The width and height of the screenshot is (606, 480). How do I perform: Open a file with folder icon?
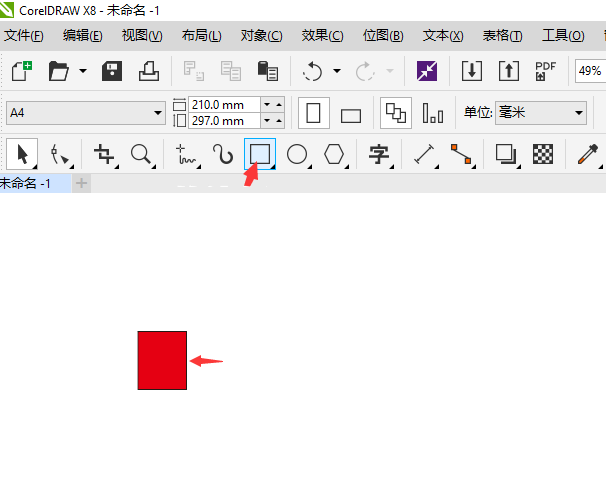point(59,71)
